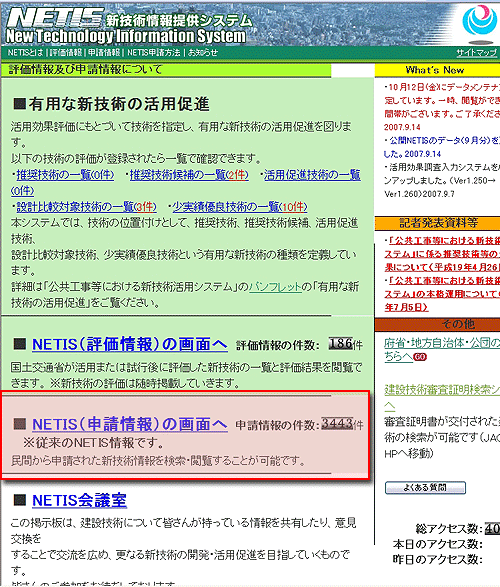Click 活用効果調査入力システム update news
Screen dimensions: 500x587
442,180
